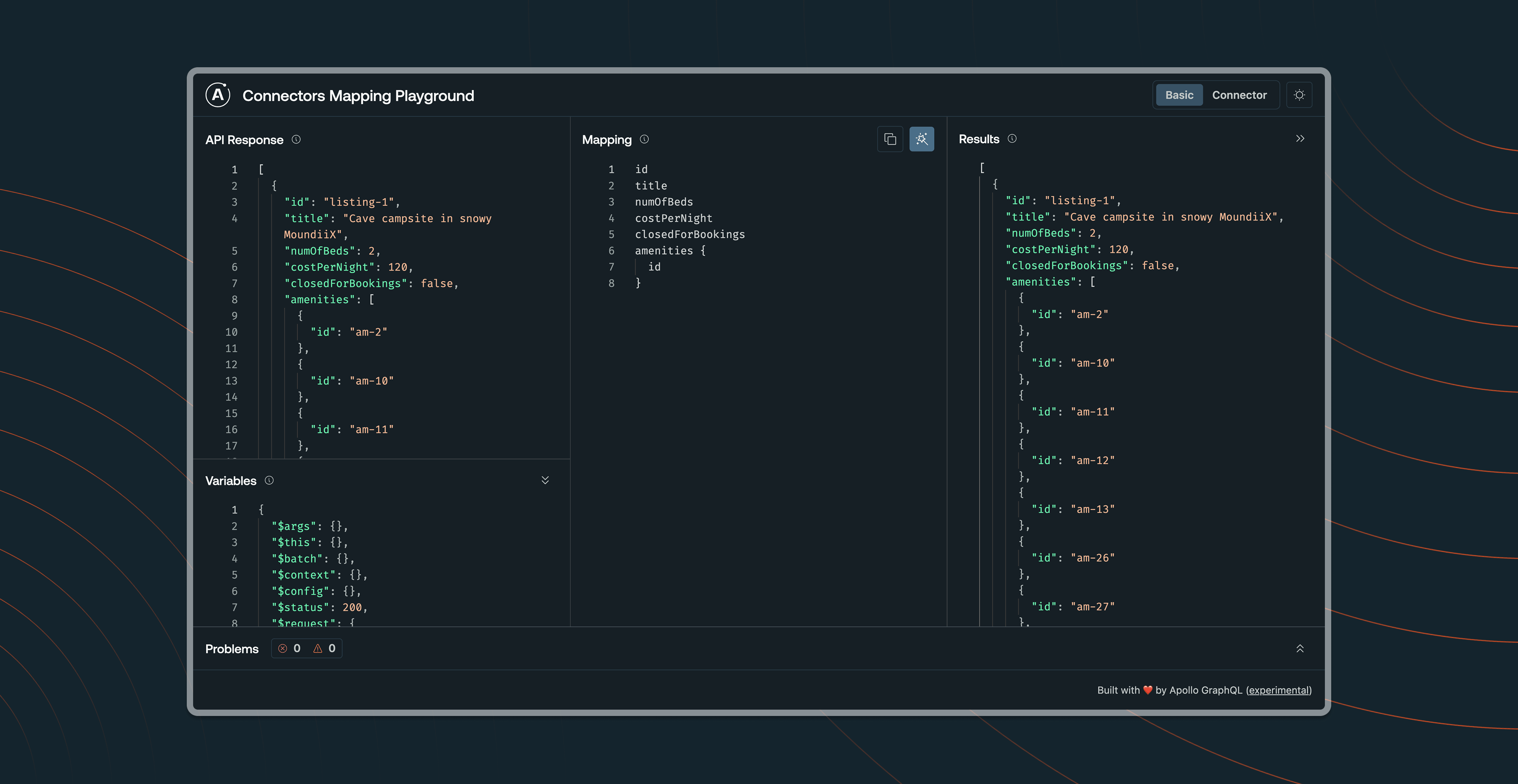Screen dimensions: 1518x784
Task: Expand the Problems panel
Action: point(1301,648)
